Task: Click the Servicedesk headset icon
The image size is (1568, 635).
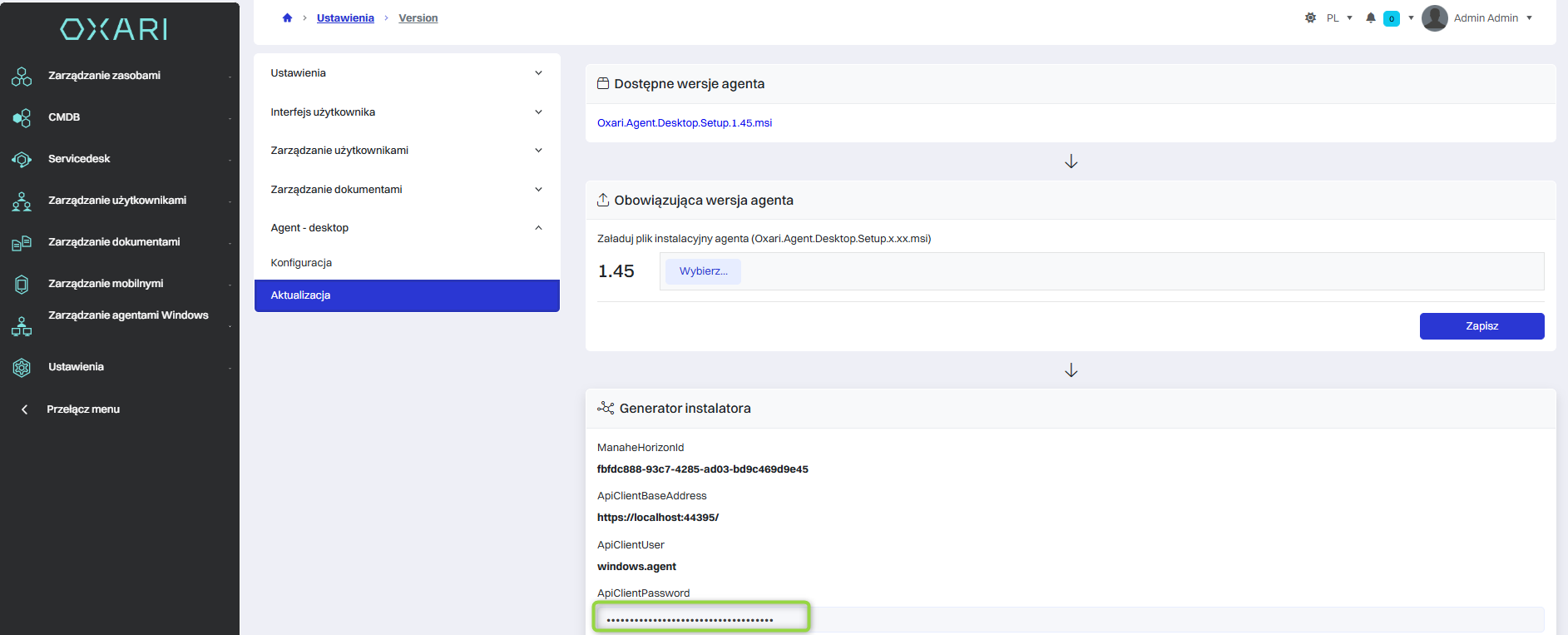Action: (x=22, y=159)
